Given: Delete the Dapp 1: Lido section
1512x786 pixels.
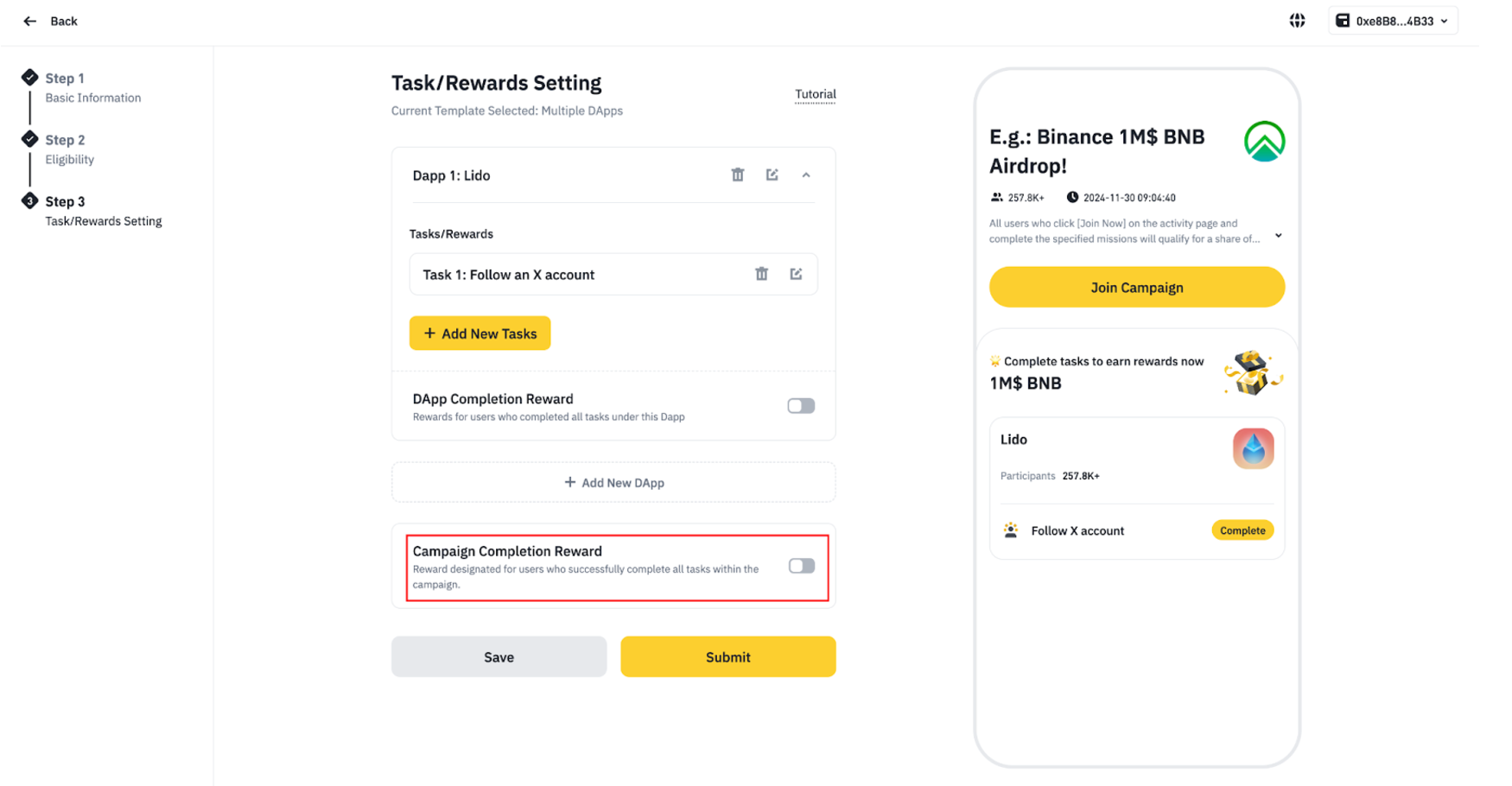Looking at the screenshot, I should tap(738, 174).
